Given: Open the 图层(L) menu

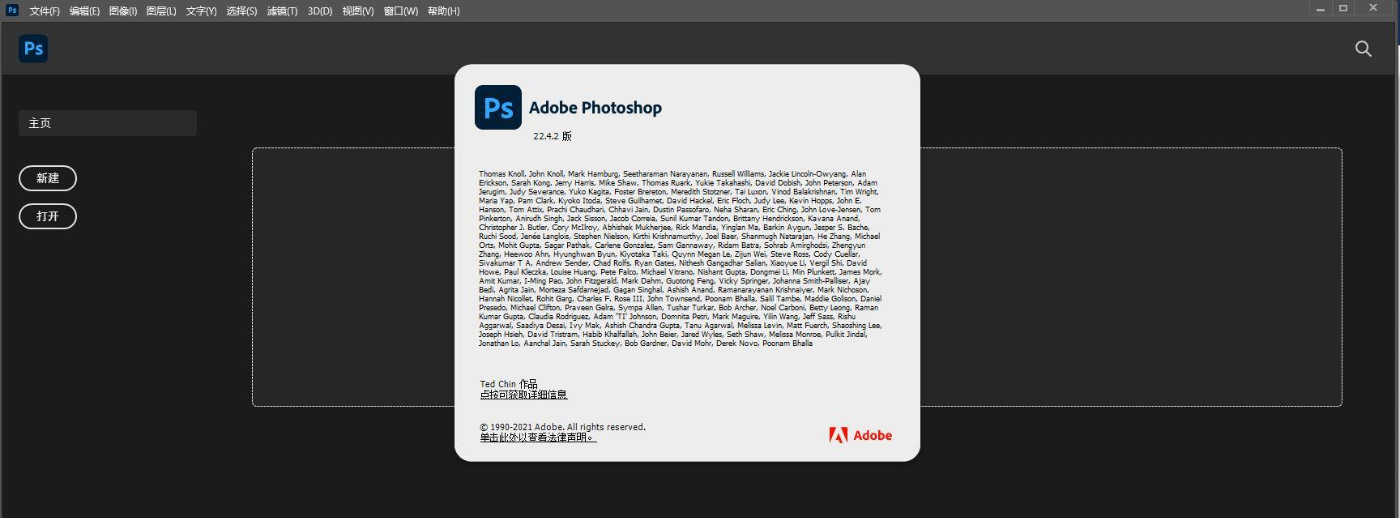Looking at the screenshot, I should click(161, 11).
